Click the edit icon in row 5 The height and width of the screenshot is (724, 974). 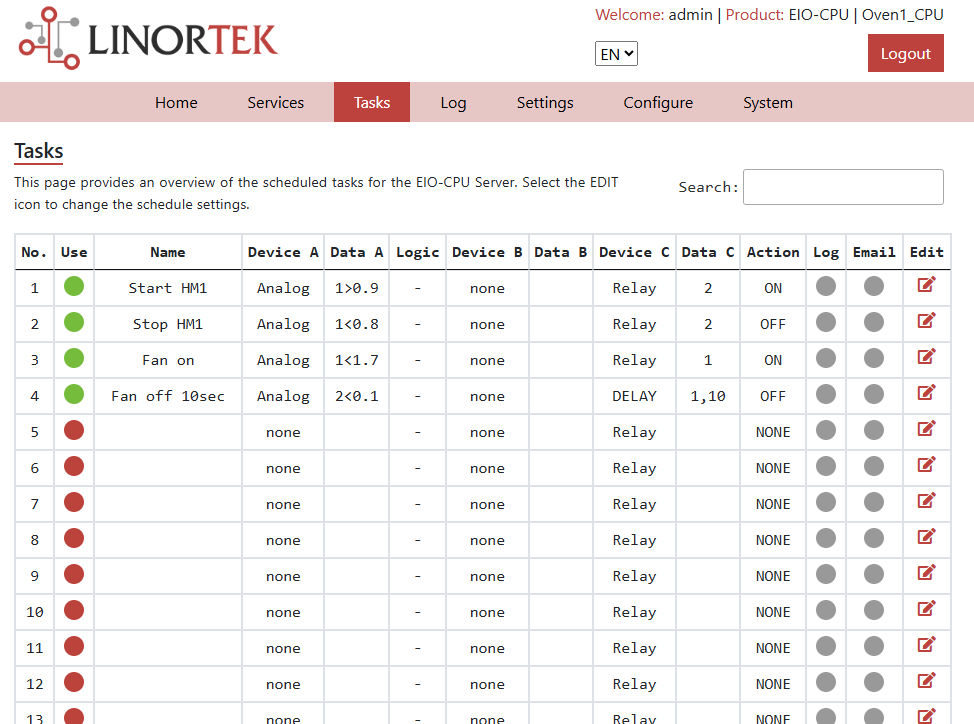click(x=926, y=429)
